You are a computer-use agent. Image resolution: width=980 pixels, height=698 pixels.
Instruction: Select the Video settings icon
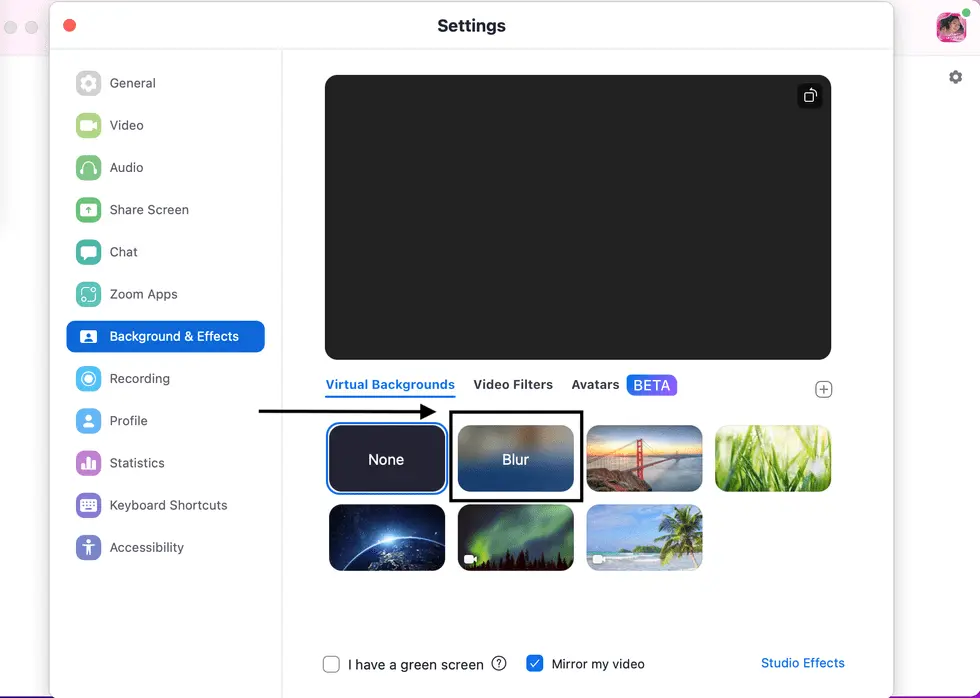(x=88, y=125)
